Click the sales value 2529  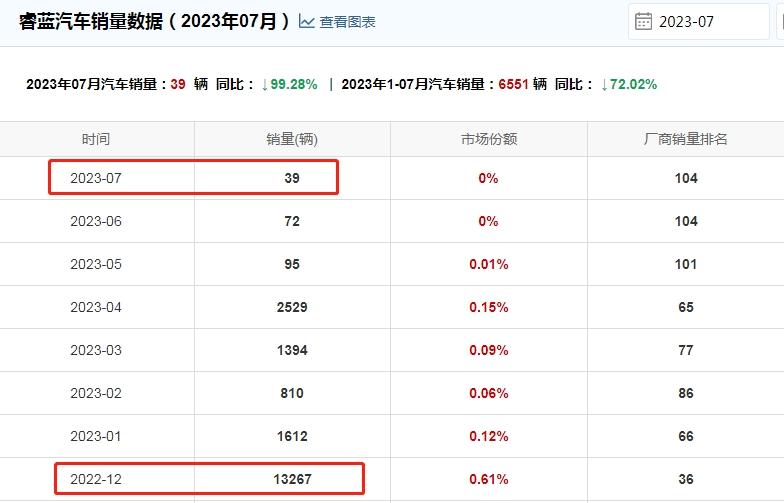292,307
